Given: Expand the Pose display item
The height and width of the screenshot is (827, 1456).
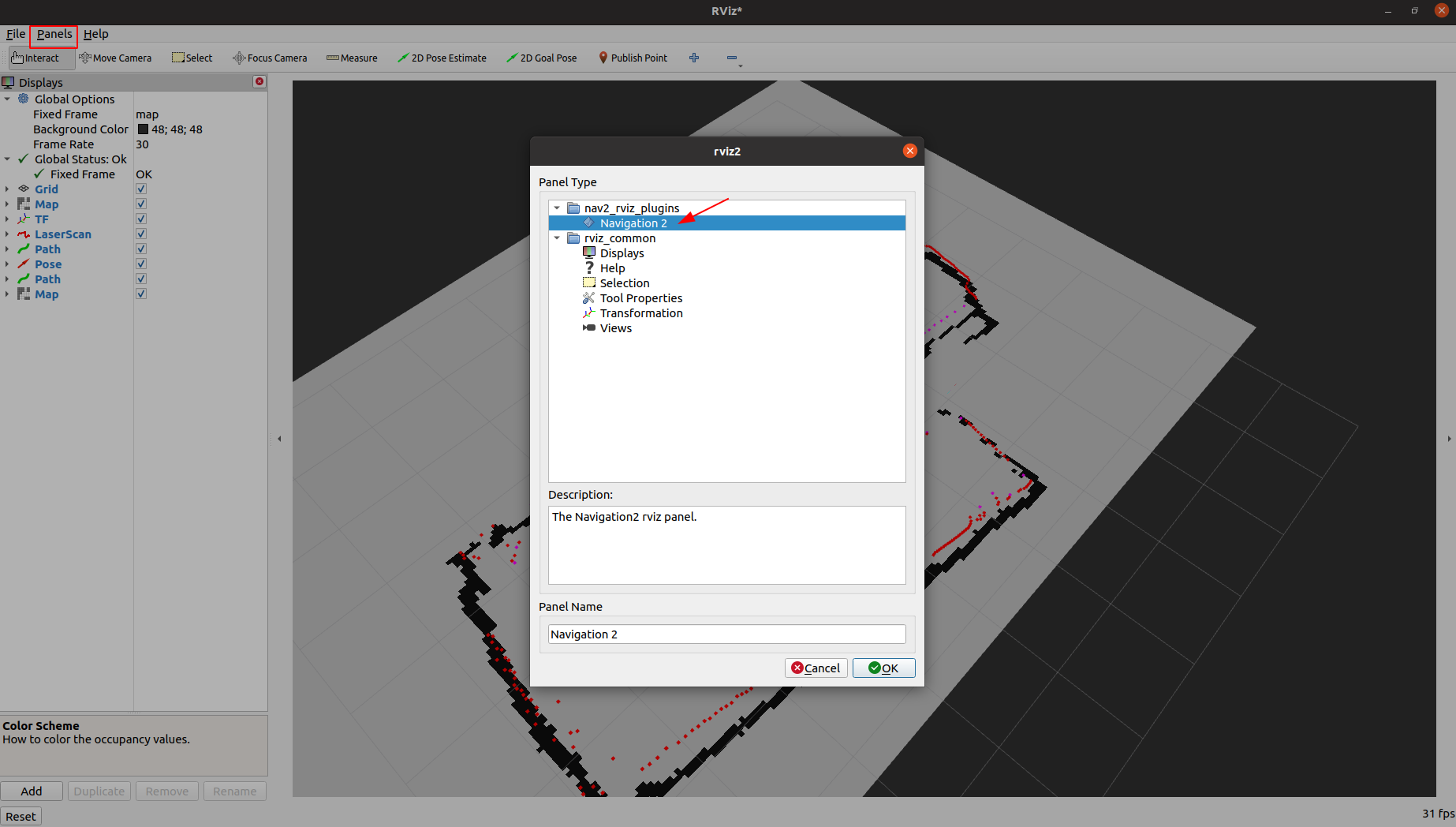Looking at the screenshot, I should point(7,264).
